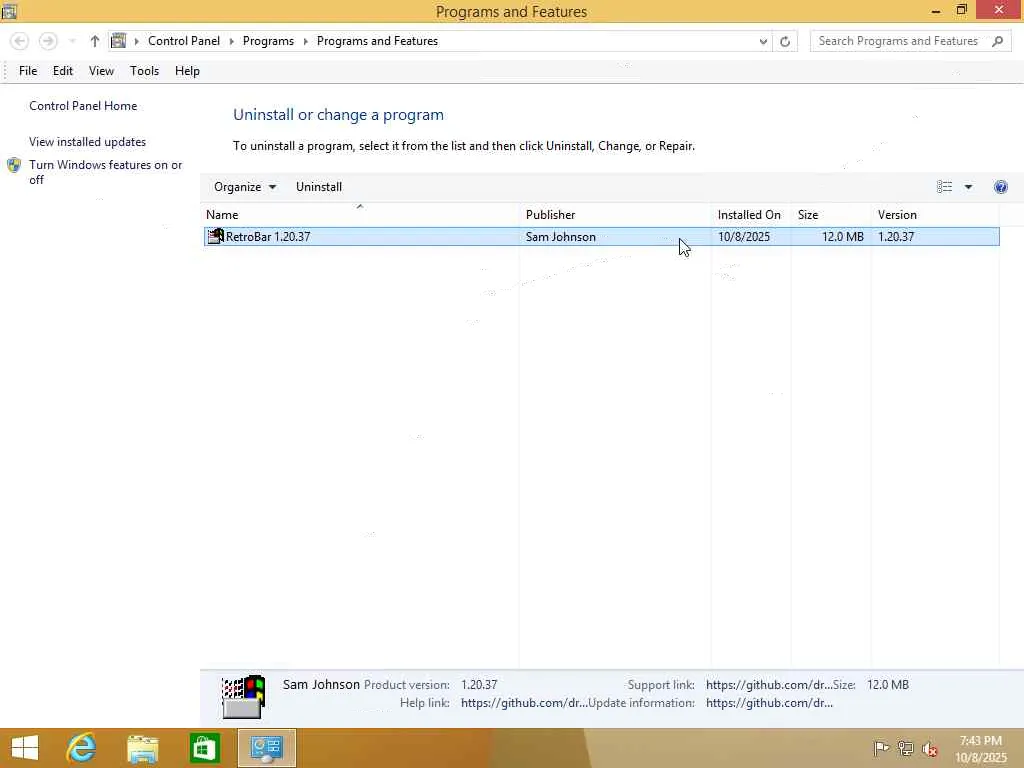Click the window icon in title bar
1024x768 pixels.
(x=9, y=11)
